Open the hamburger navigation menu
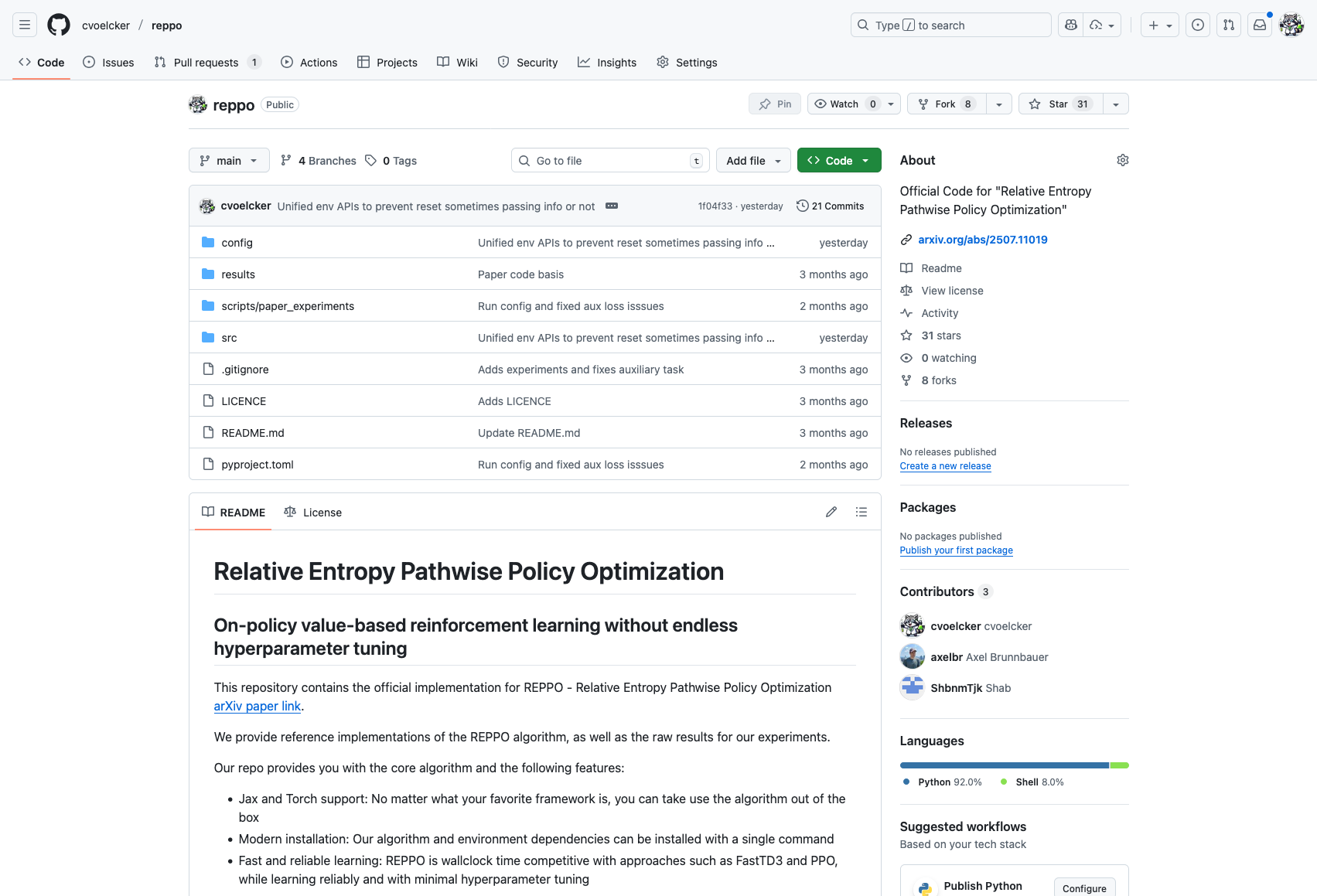The image size is (1317, 896). [x=25, y=25]
